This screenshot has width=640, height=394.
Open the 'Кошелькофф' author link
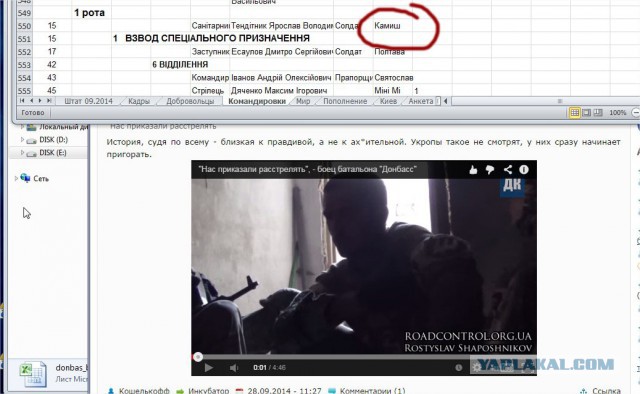coord(144,391)
